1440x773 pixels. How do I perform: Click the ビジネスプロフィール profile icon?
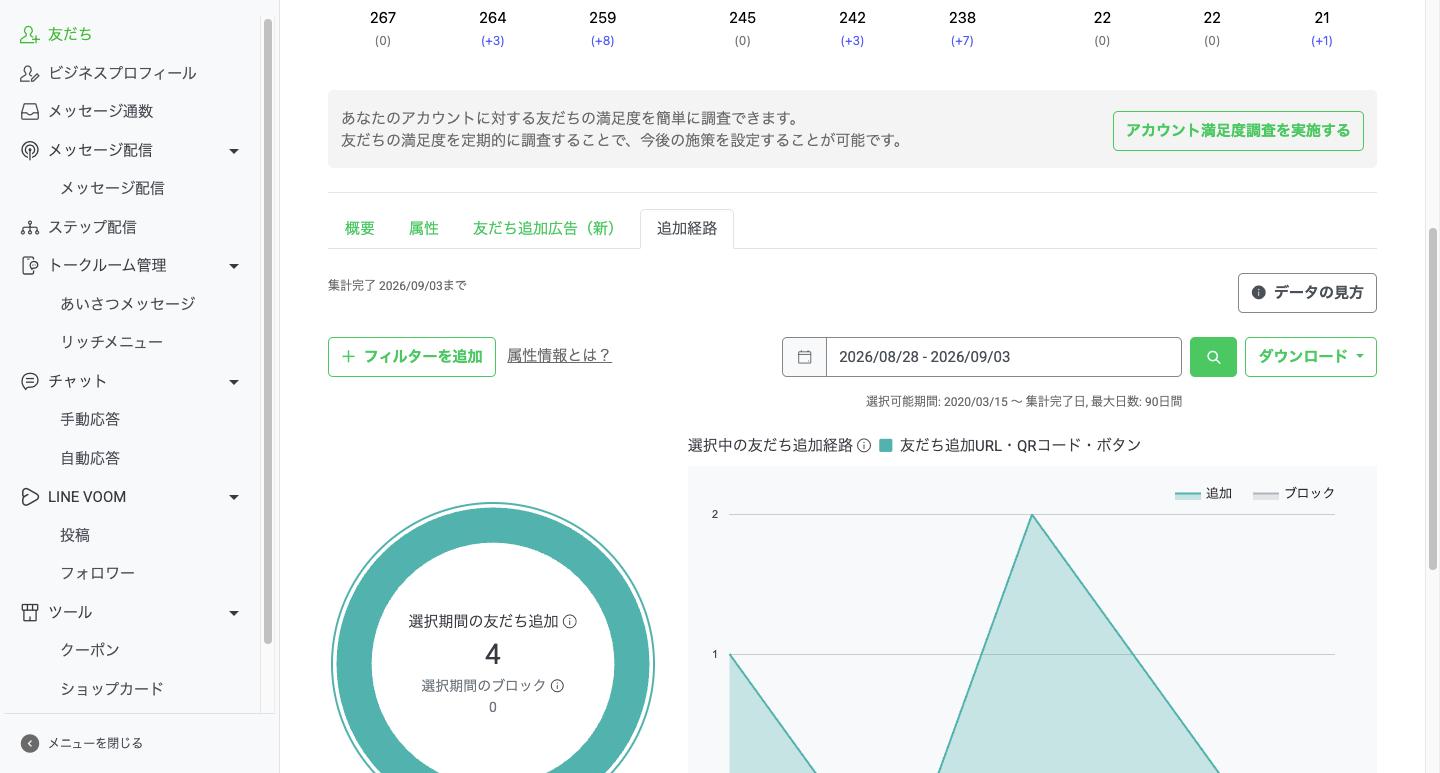click(30, 73)
